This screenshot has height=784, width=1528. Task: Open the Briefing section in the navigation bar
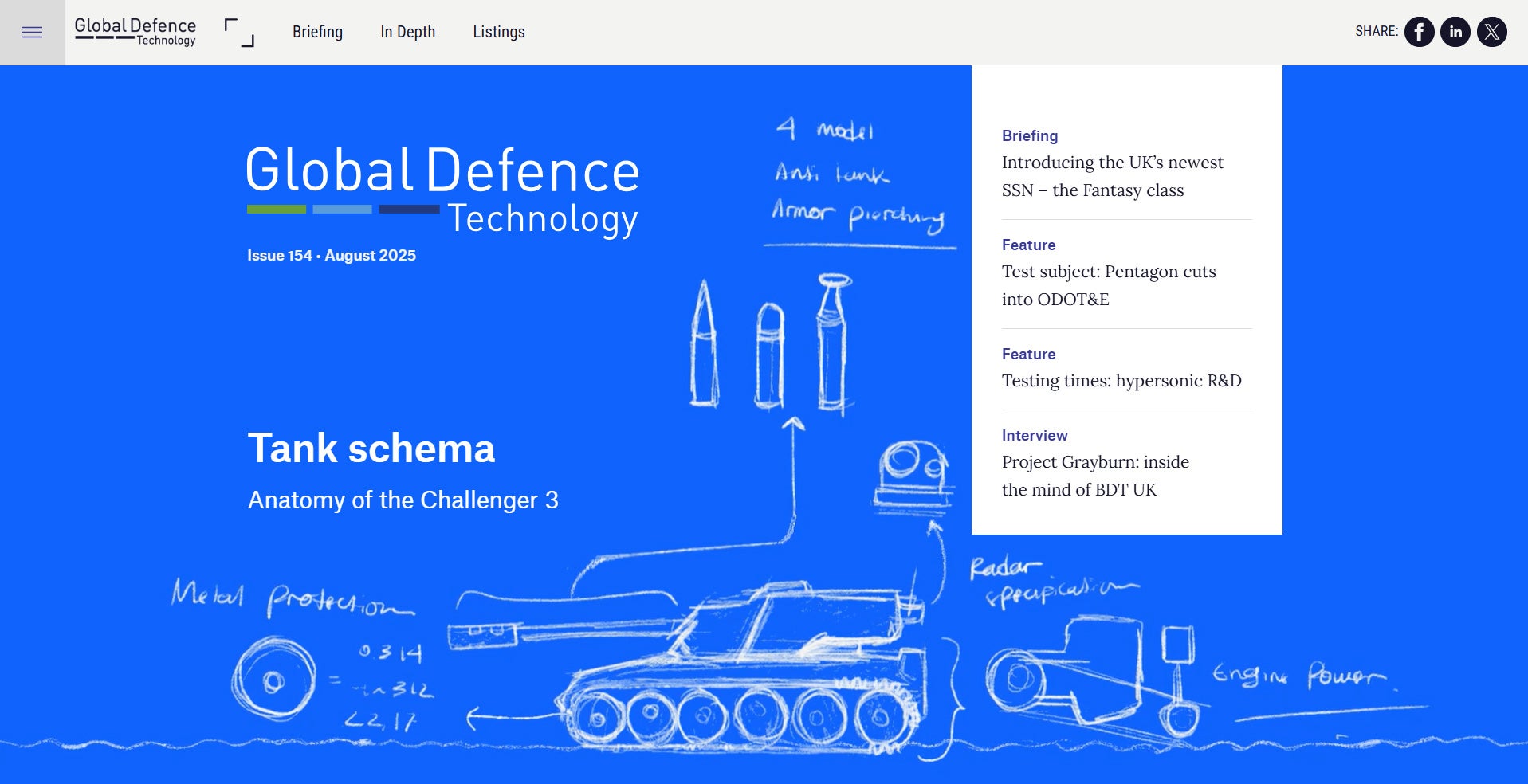pyautogui.click(x=317, y=32)
